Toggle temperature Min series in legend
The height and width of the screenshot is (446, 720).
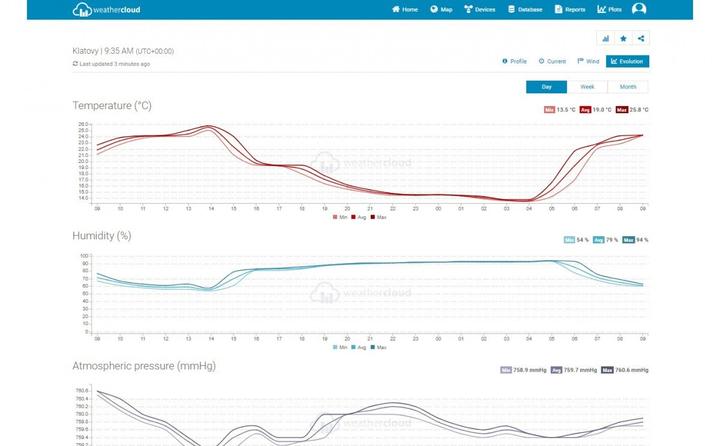(340, 217)
